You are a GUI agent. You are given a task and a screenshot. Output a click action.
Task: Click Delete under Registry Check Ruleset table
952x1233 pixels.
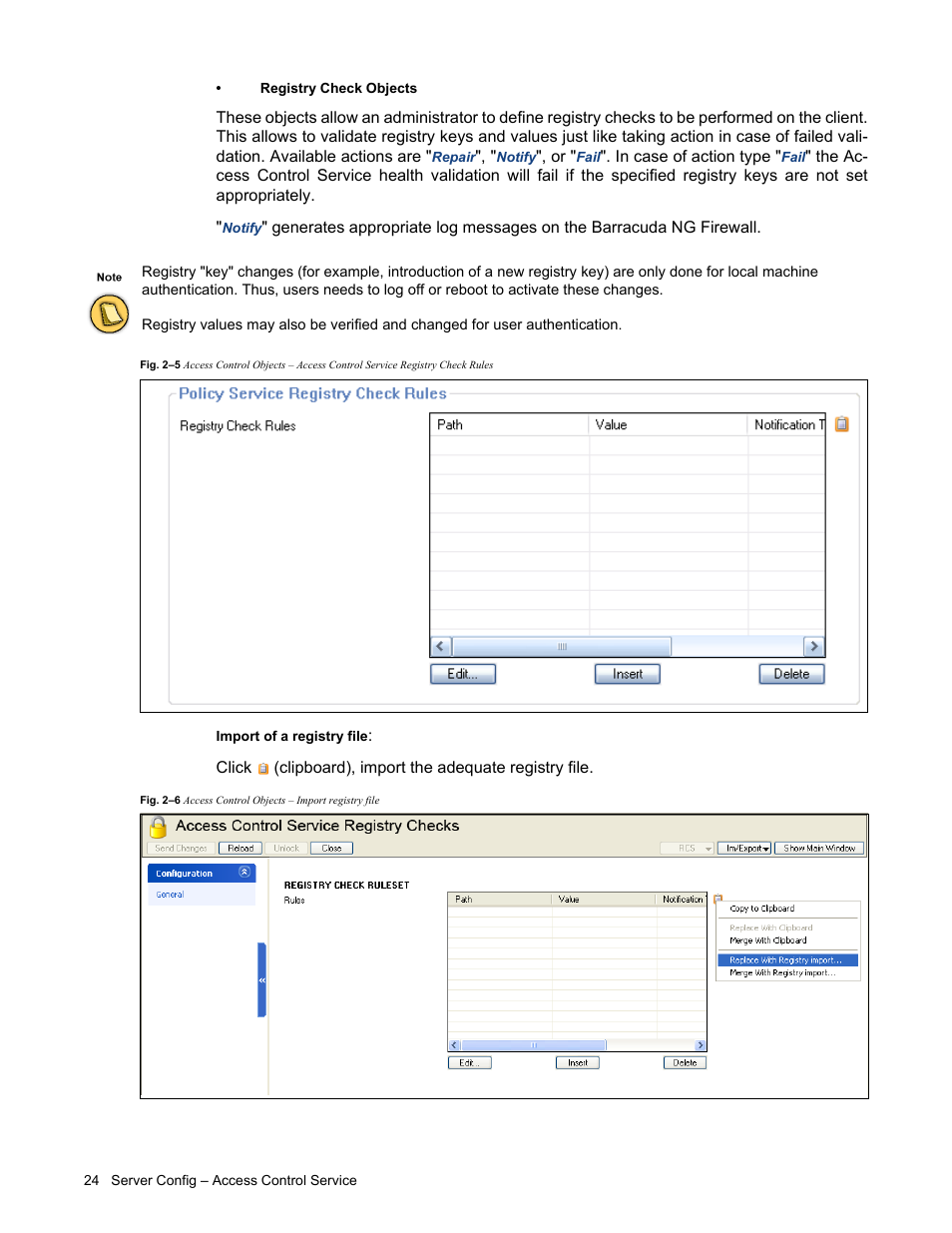click(x=685, y=1063)
